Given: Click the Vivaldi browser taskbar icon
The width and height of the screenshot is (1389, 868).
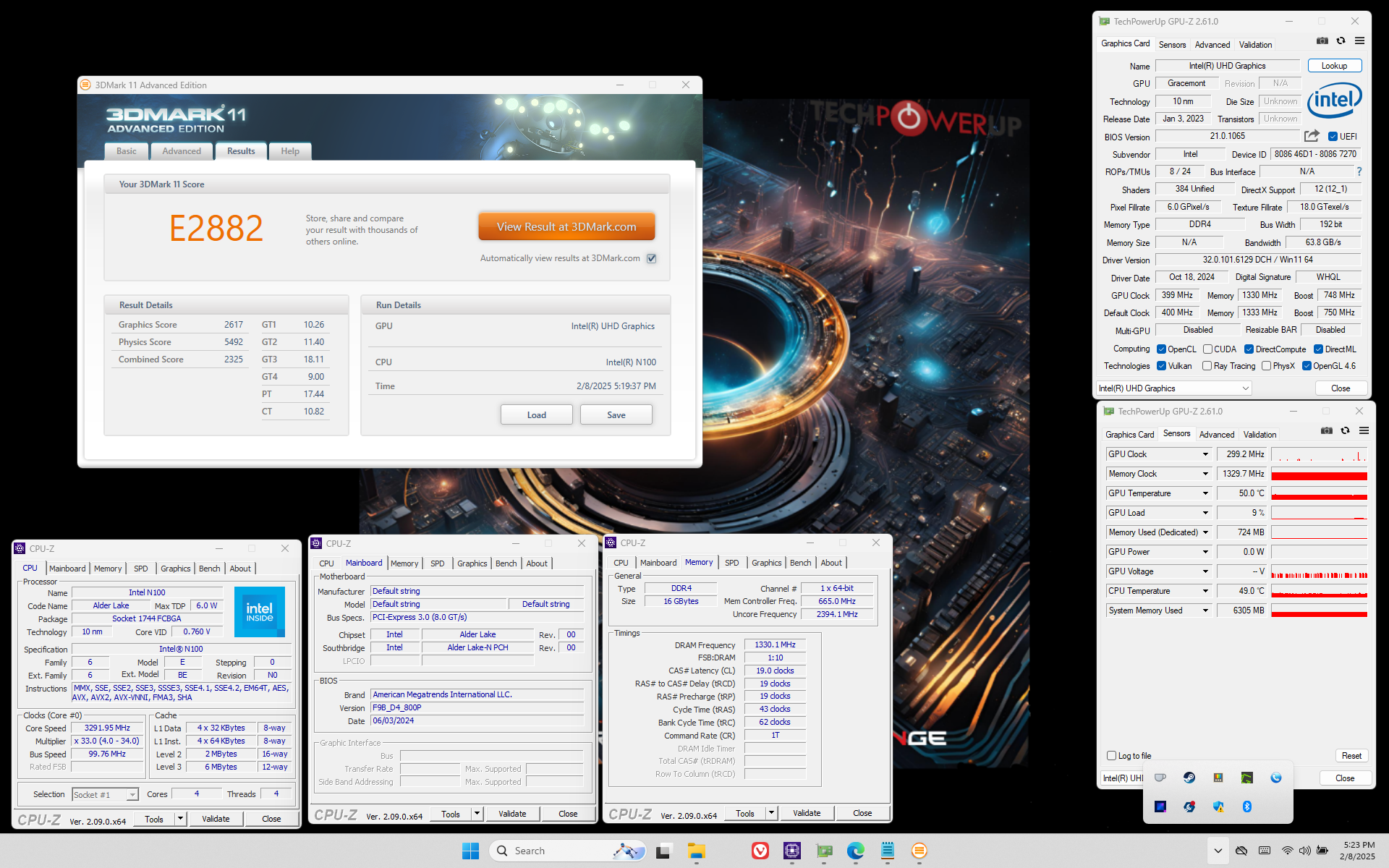Looking at the screenshot, I should pyautogui.click(x=760, y=851).
